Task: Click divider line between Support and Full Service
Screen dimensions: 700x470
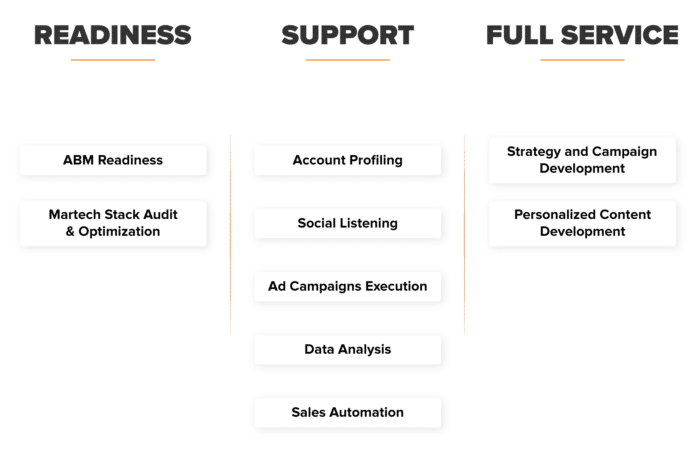Action: 464,234
